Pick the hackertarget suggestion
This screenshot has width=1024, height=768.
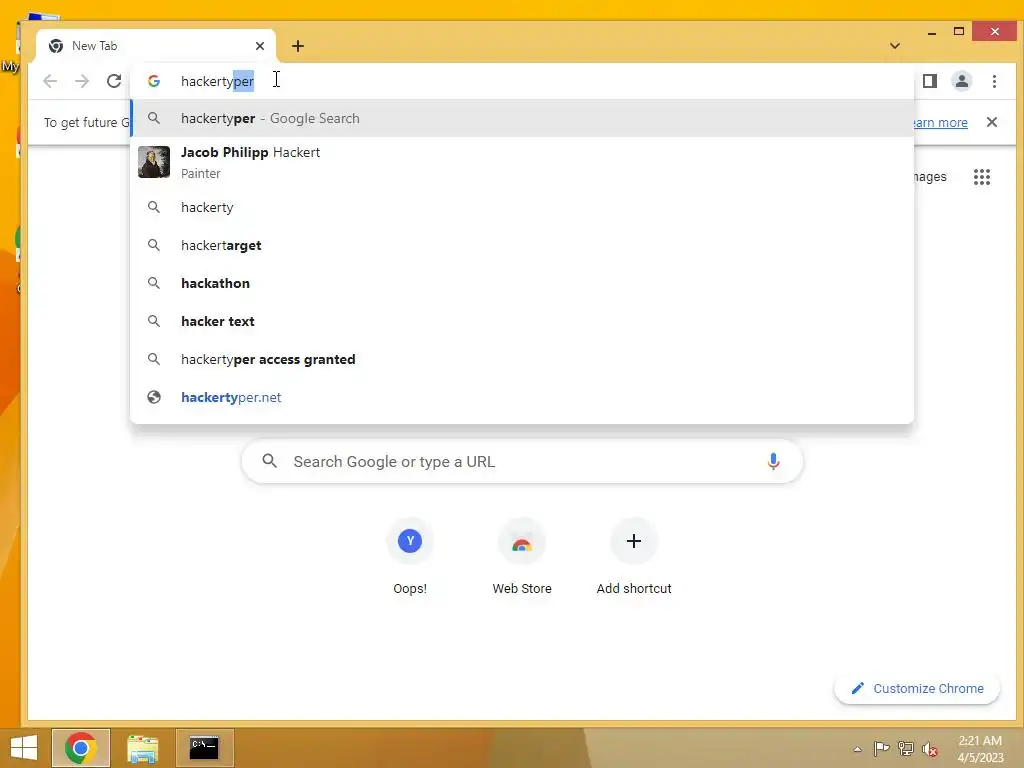click(x=522, y=245)
